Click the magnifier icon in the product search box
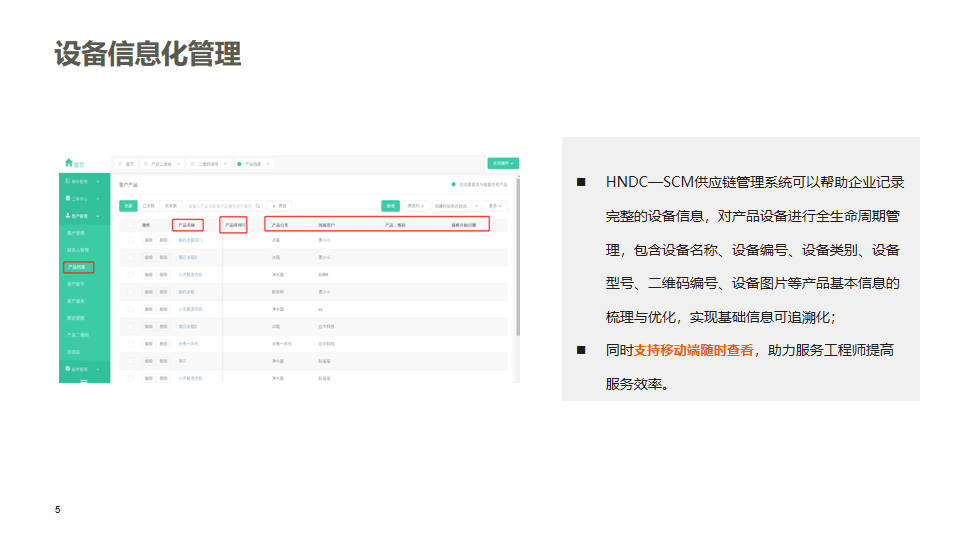 258,206
